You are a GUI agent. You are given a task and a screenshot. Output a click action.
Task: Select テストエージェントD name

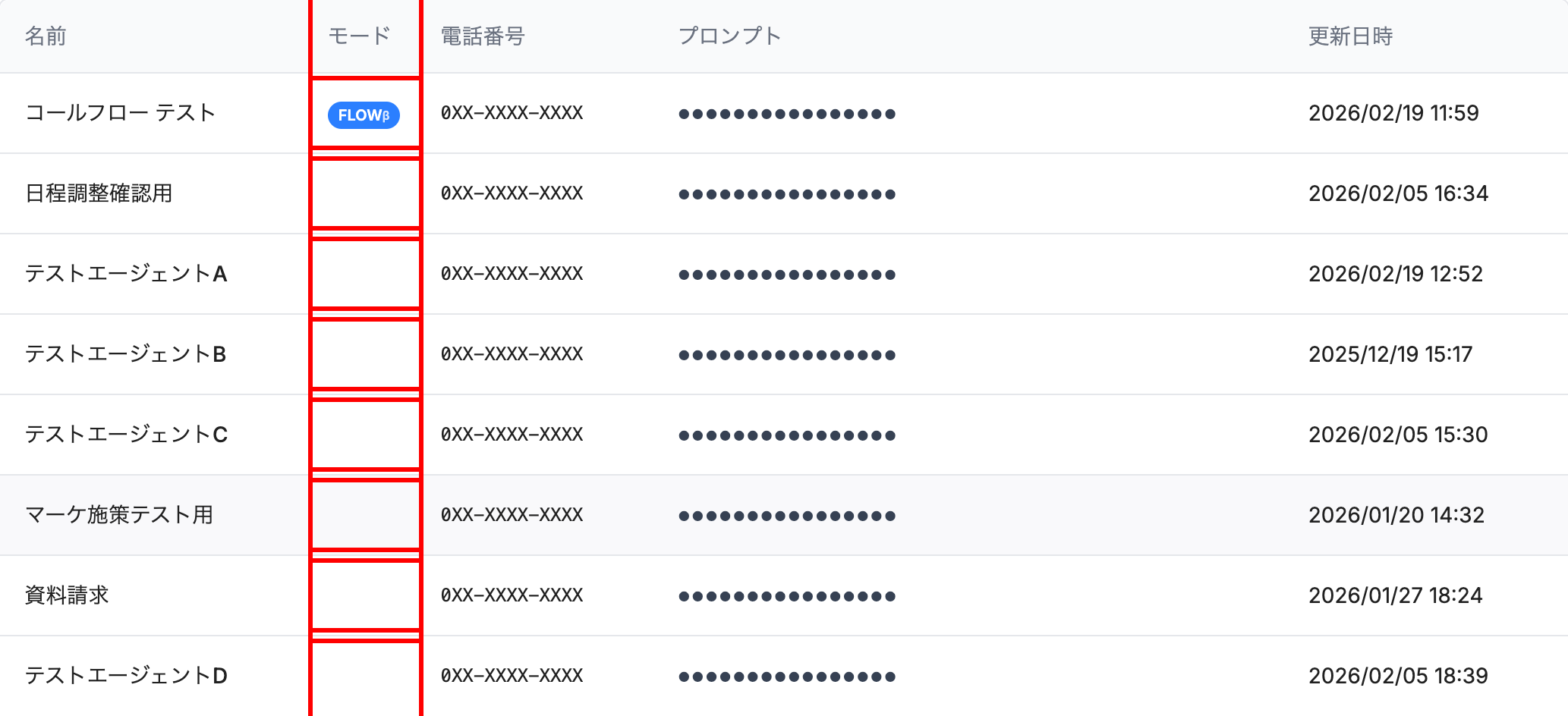[126, 676]
